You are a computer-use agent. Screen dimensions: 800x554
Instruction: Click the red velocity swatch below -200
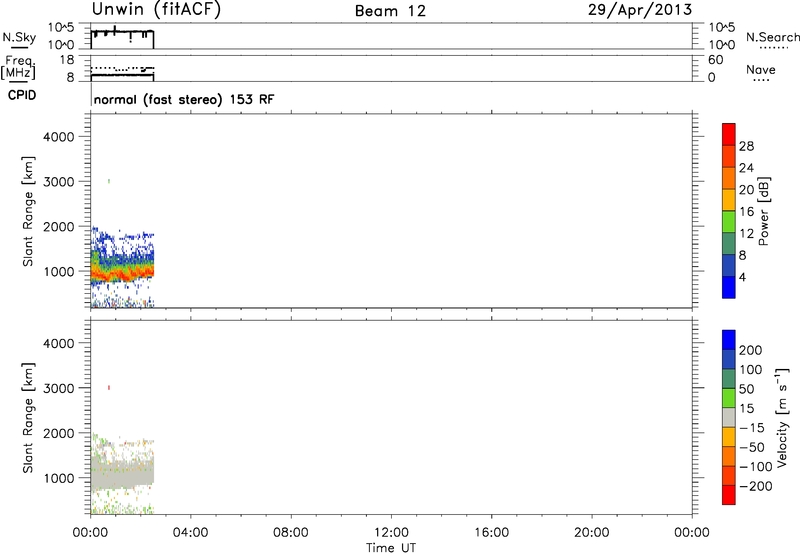coord(729,495)
